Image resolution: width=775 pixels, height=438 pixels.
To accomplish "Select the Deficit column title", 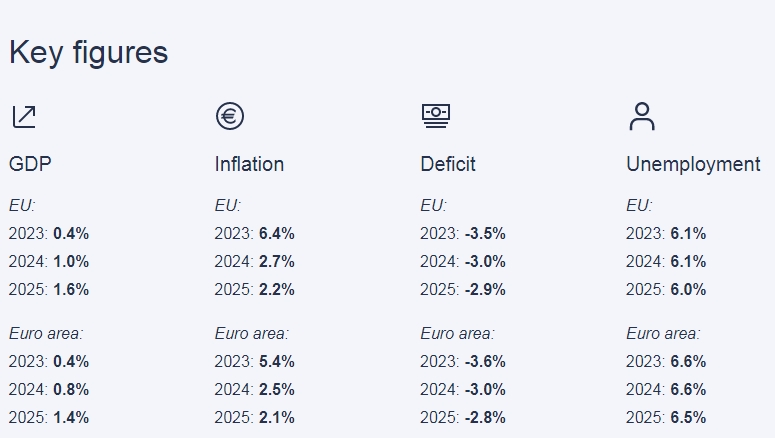I will (448, 164).
